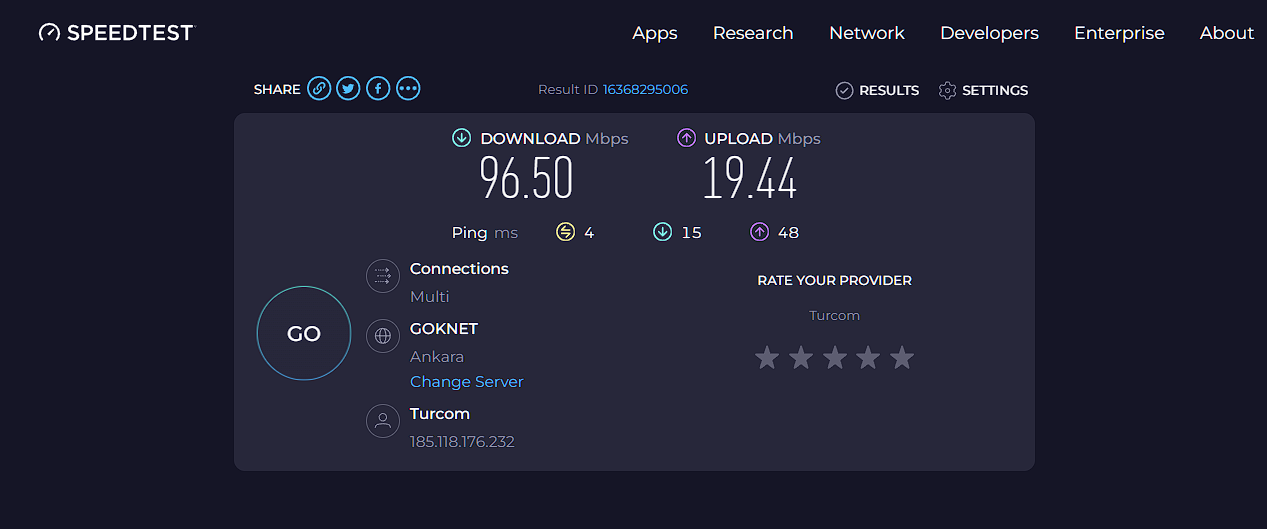Screen dimensions: 1267x529
Task: Click the Connections label
Action: 460,269
